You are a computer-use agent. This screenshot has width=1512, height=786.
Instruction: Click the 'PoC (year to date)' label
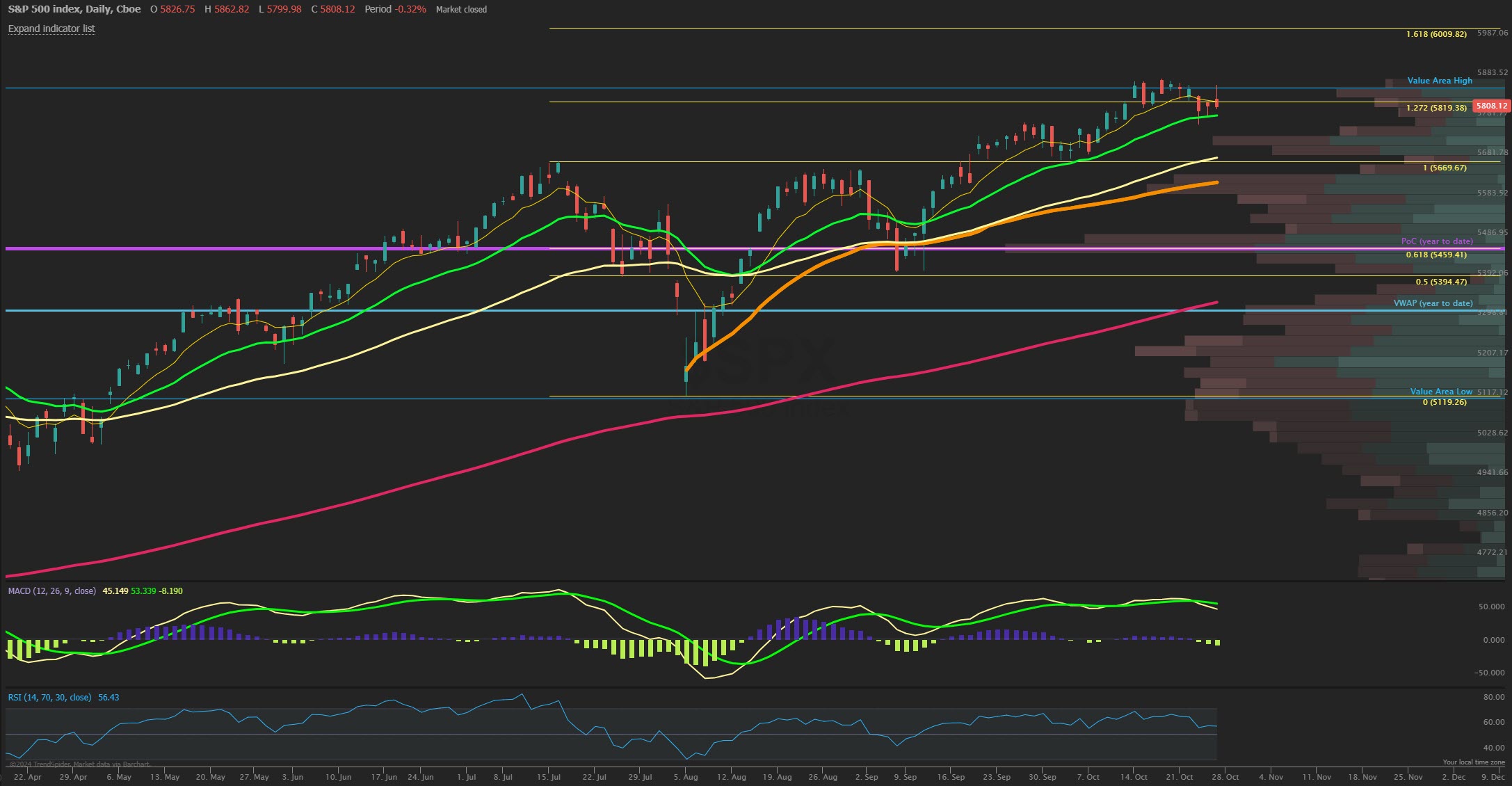tap(1437, 241)
